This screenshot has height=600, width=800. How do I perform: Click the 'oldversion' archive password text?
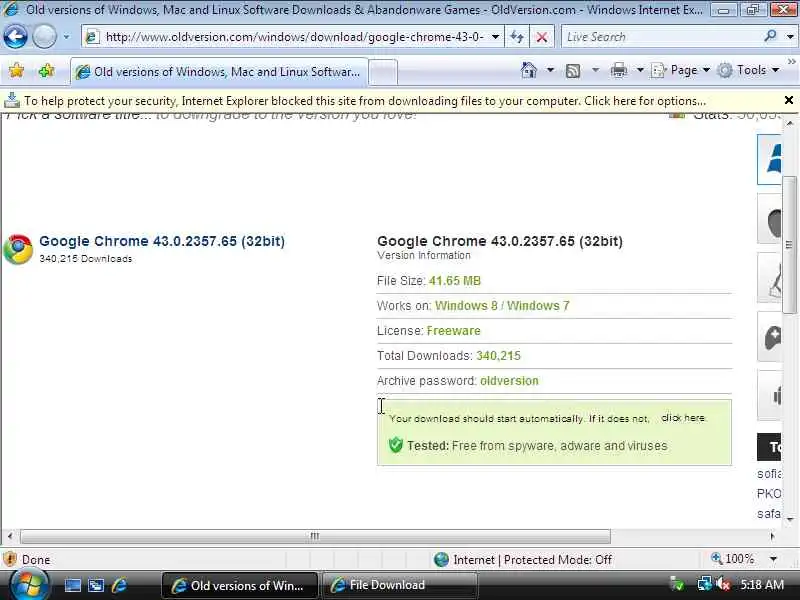coord(509,381)
